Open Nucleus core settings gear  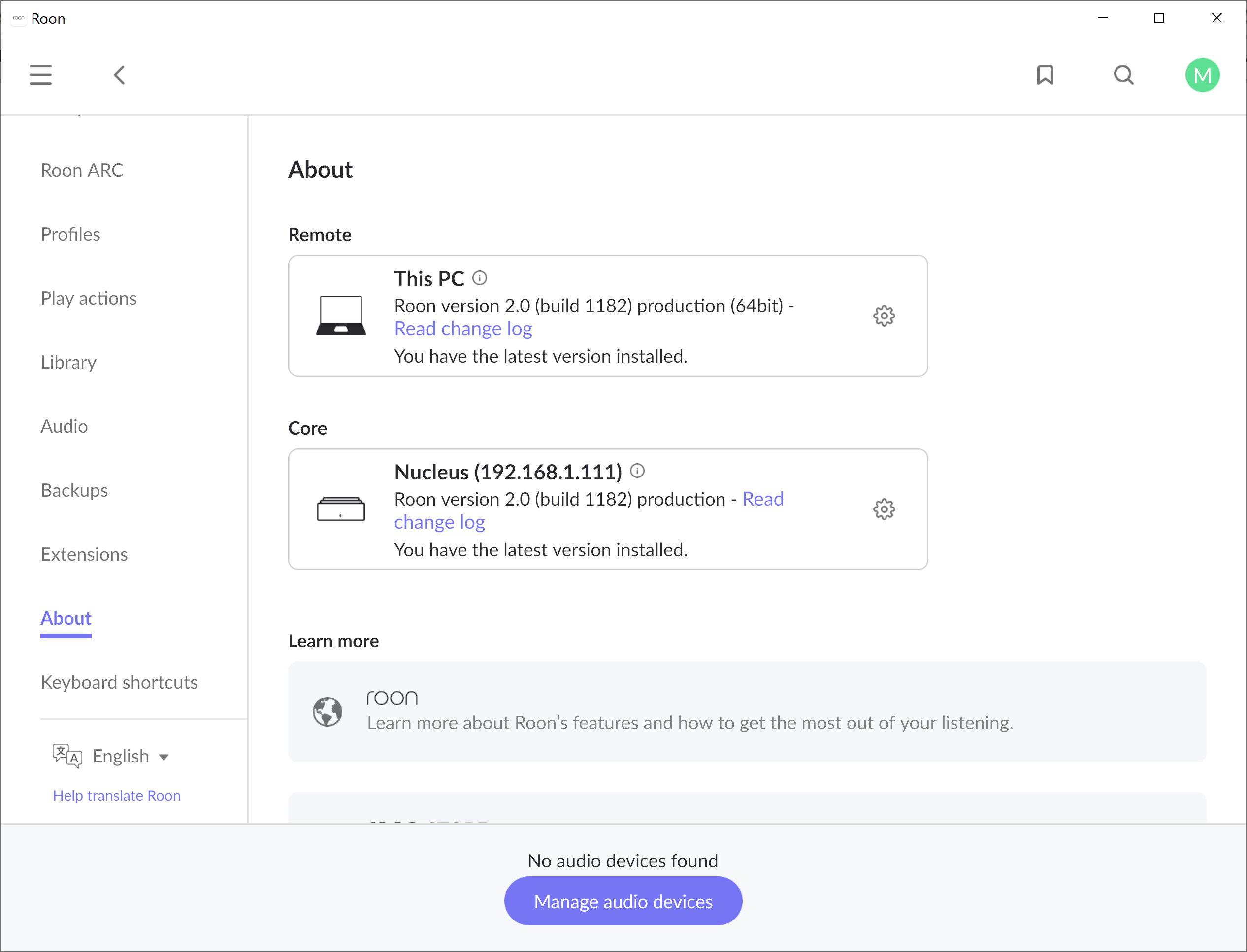click(884, 509)
